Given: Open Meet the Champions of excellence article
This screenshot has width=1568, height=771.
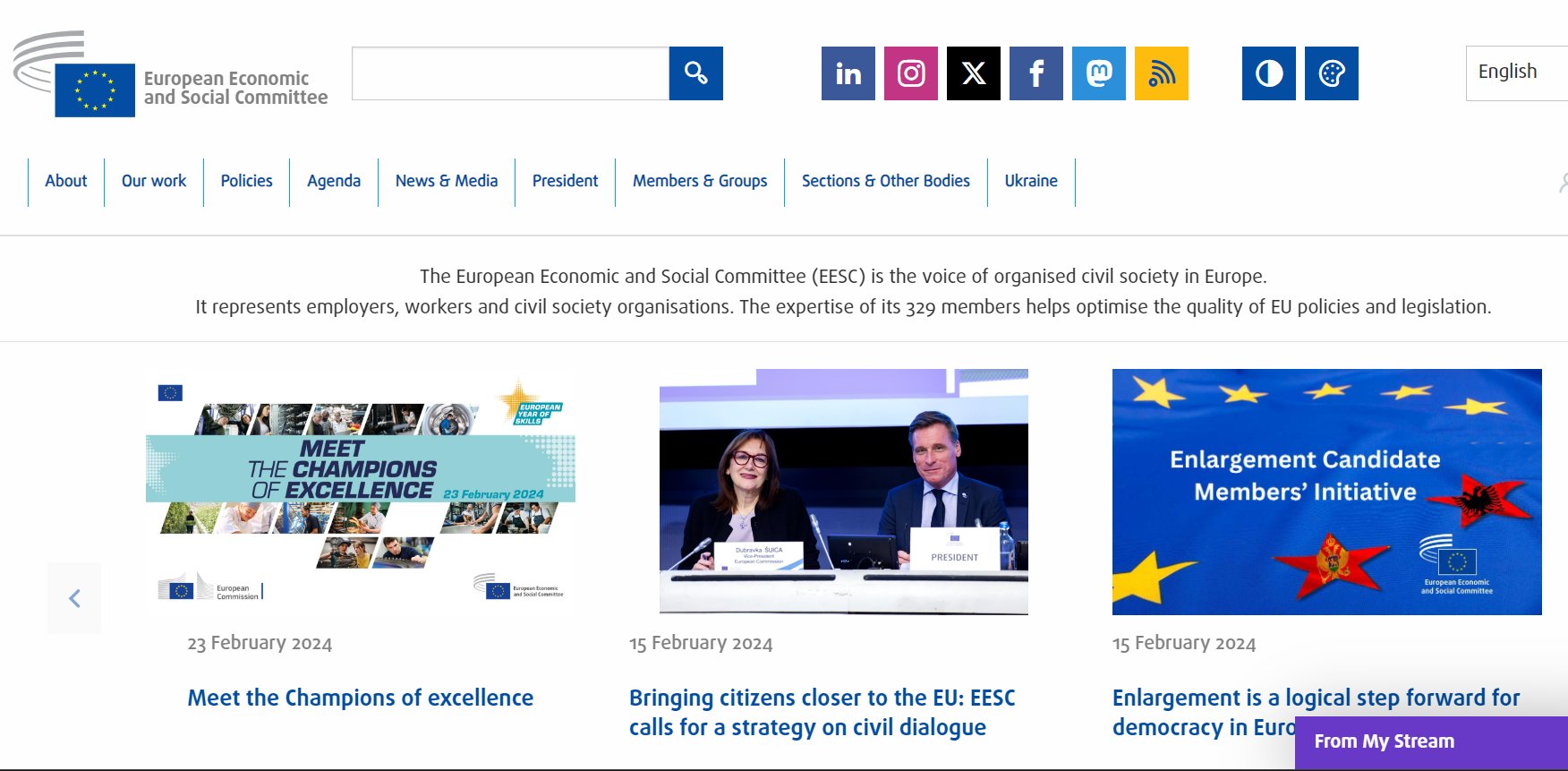Looking at the screenshot, I should point(360,698).
